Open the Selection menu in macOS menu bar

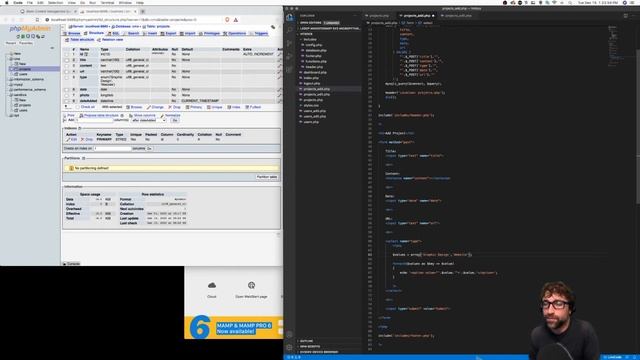pos(56,2)
